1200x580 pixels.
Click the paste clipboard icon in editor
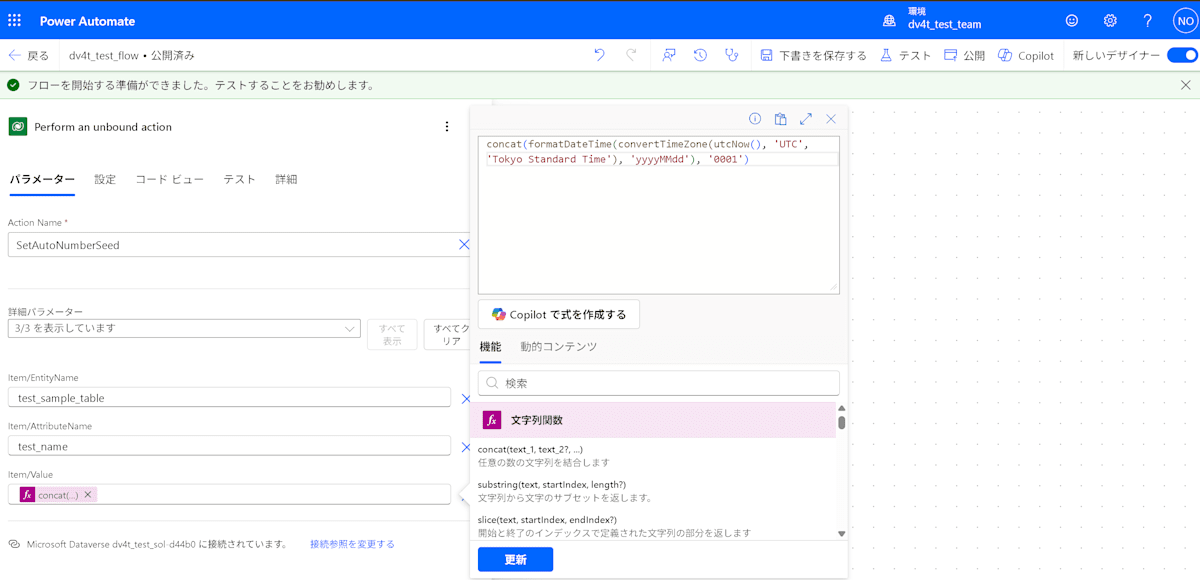coord(781,119)
